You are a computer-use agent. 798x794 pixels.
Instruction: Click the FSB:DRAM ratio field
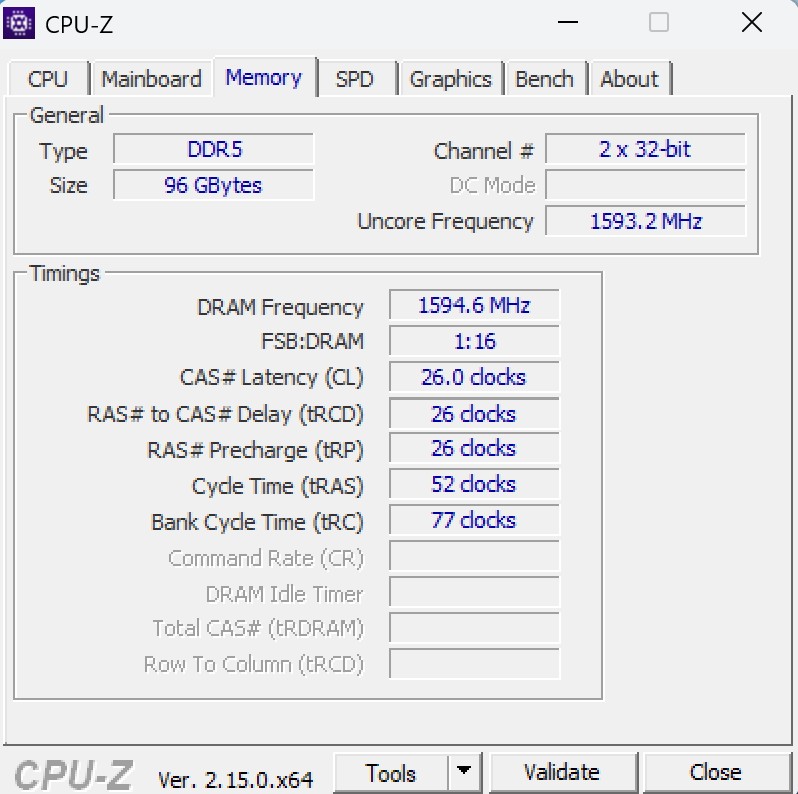click(x=473, y=342)
